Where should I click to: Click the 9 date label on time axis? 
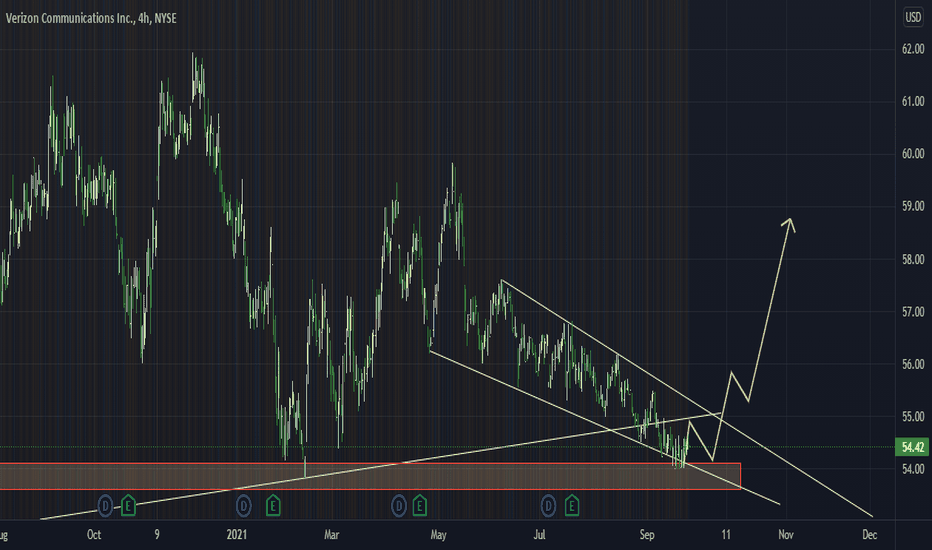click(x=157, y=535)
